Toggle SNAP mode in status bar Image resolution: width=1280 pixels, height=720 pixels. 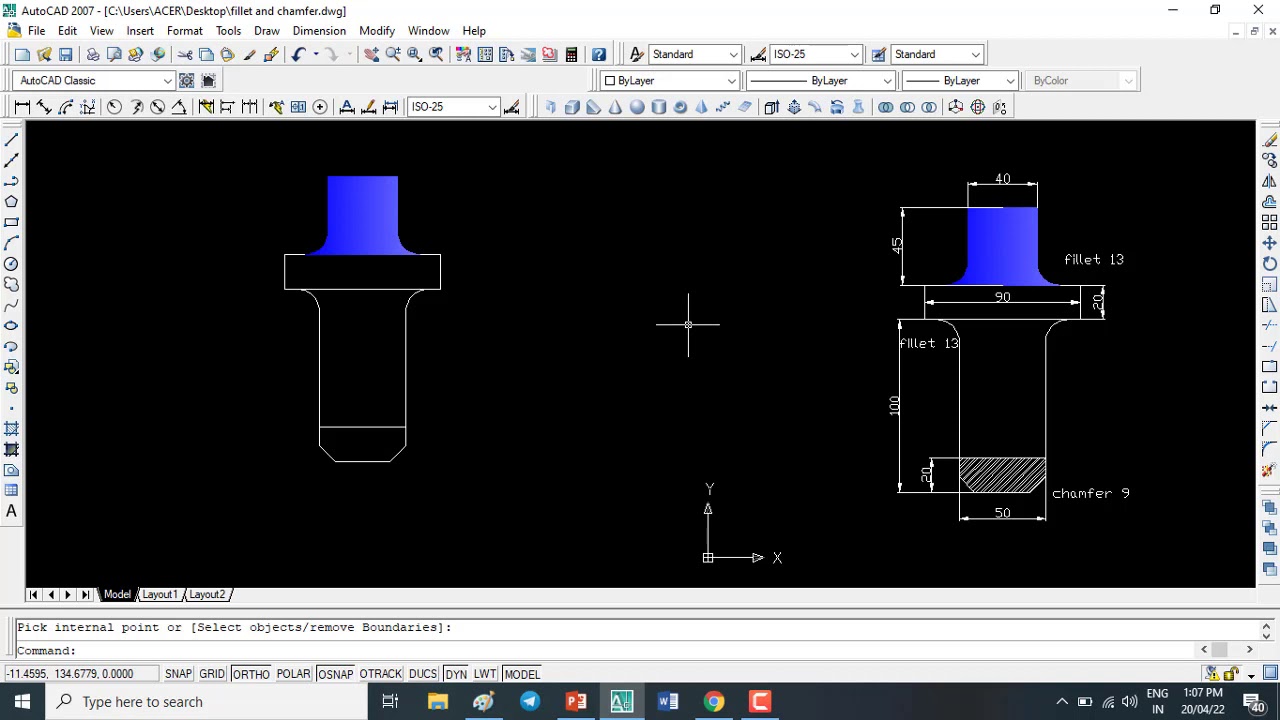click(178, 674)
